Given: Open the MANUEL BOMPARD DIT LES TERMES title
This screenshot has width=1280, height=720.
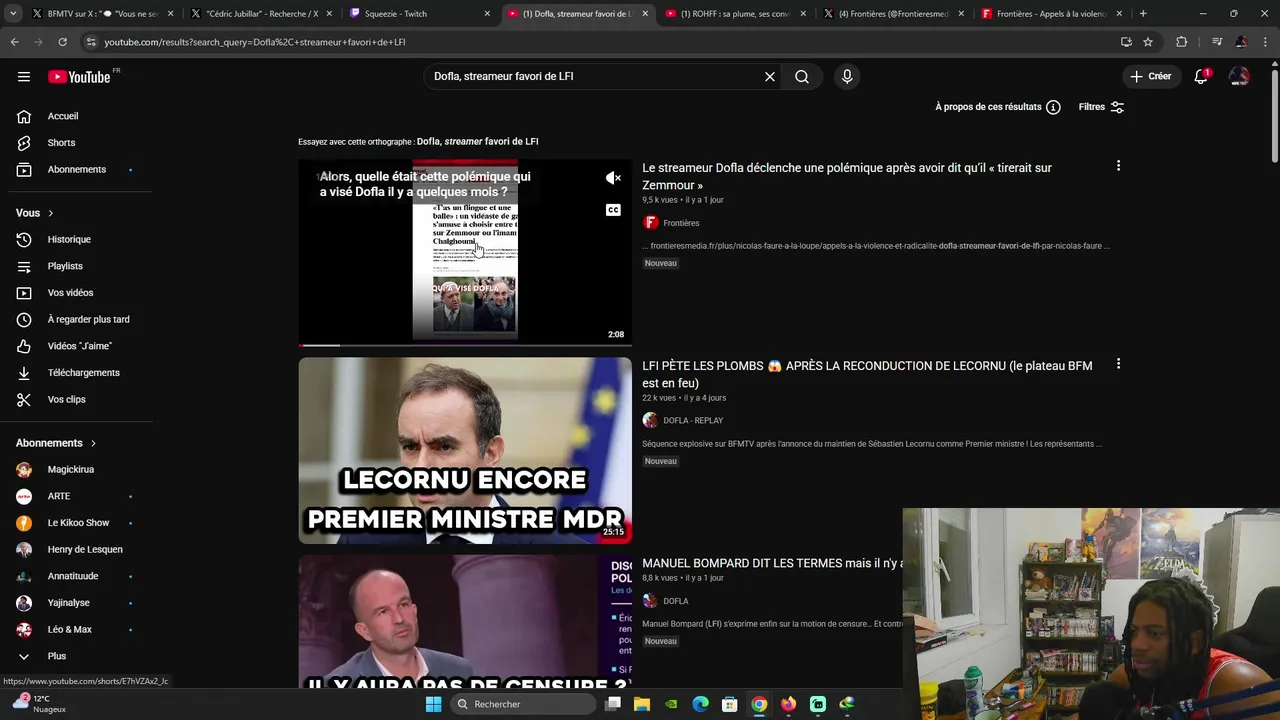Looking at the screenshot, I should tap(772, 564).
